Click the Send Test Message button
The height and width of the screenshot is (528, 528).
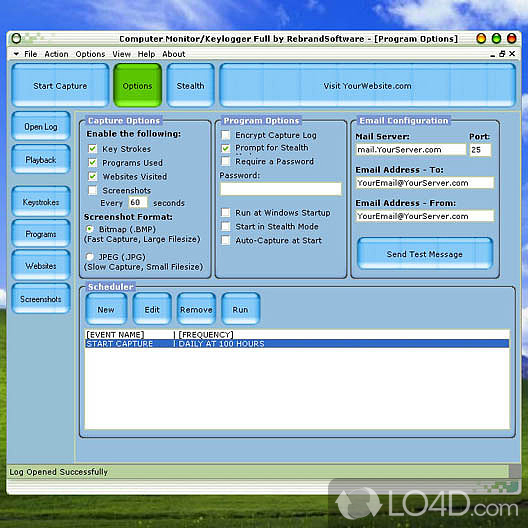pyautogui.click(x=425, y=254)
